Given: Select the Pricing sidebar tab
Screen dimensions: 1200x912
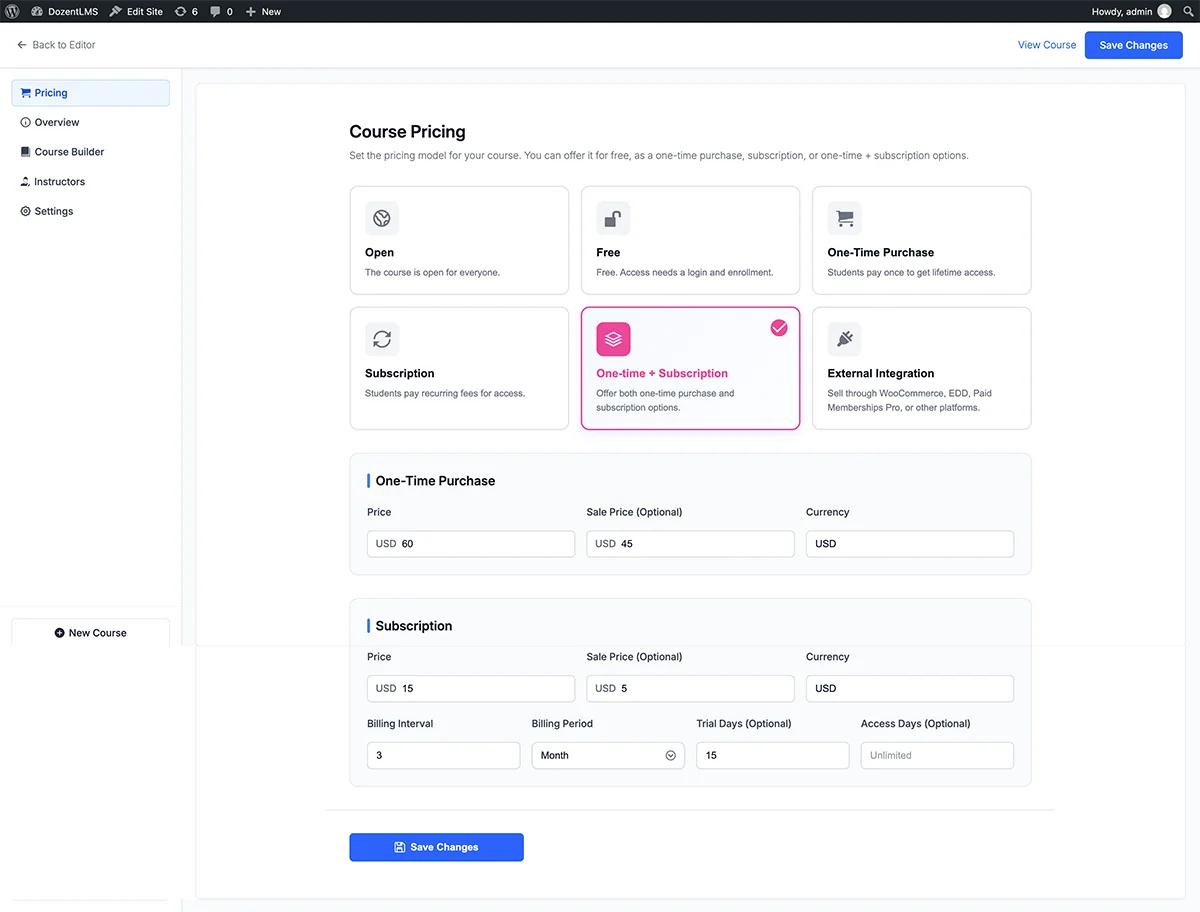Looking at the screenshot, I should (x=90, y=93).
